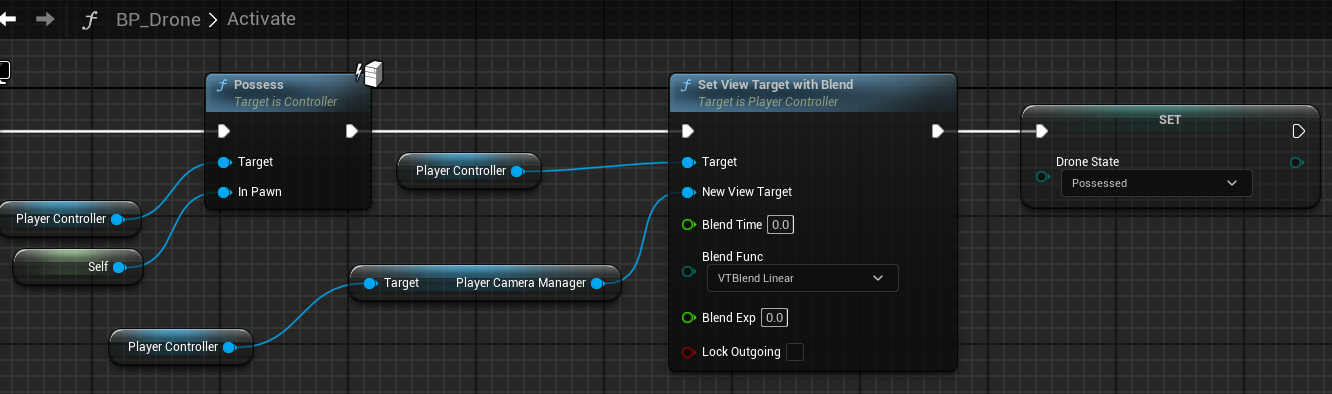Image resolution: width=1332 pixels, height=394 pixels.
Task: Open BP_Drone in the breadcrumb path
Action: pos(159,19)
